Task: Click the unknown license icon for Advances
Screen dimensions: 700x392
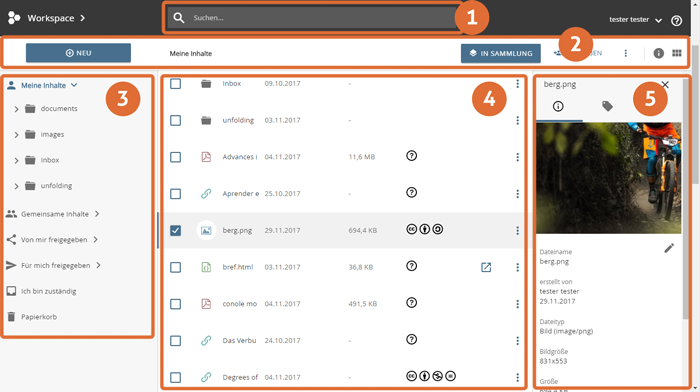Action: pos(412,156)
